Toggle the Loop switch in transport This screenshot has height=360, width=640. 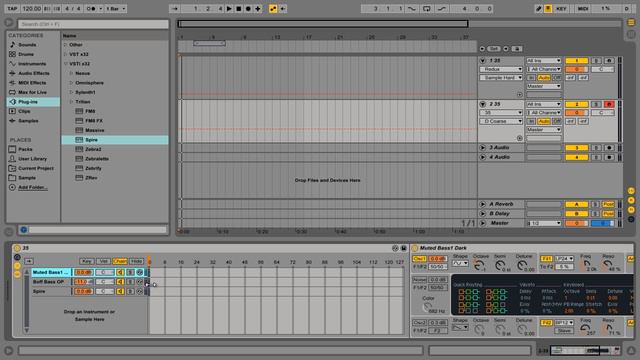[x=427, y=9]
